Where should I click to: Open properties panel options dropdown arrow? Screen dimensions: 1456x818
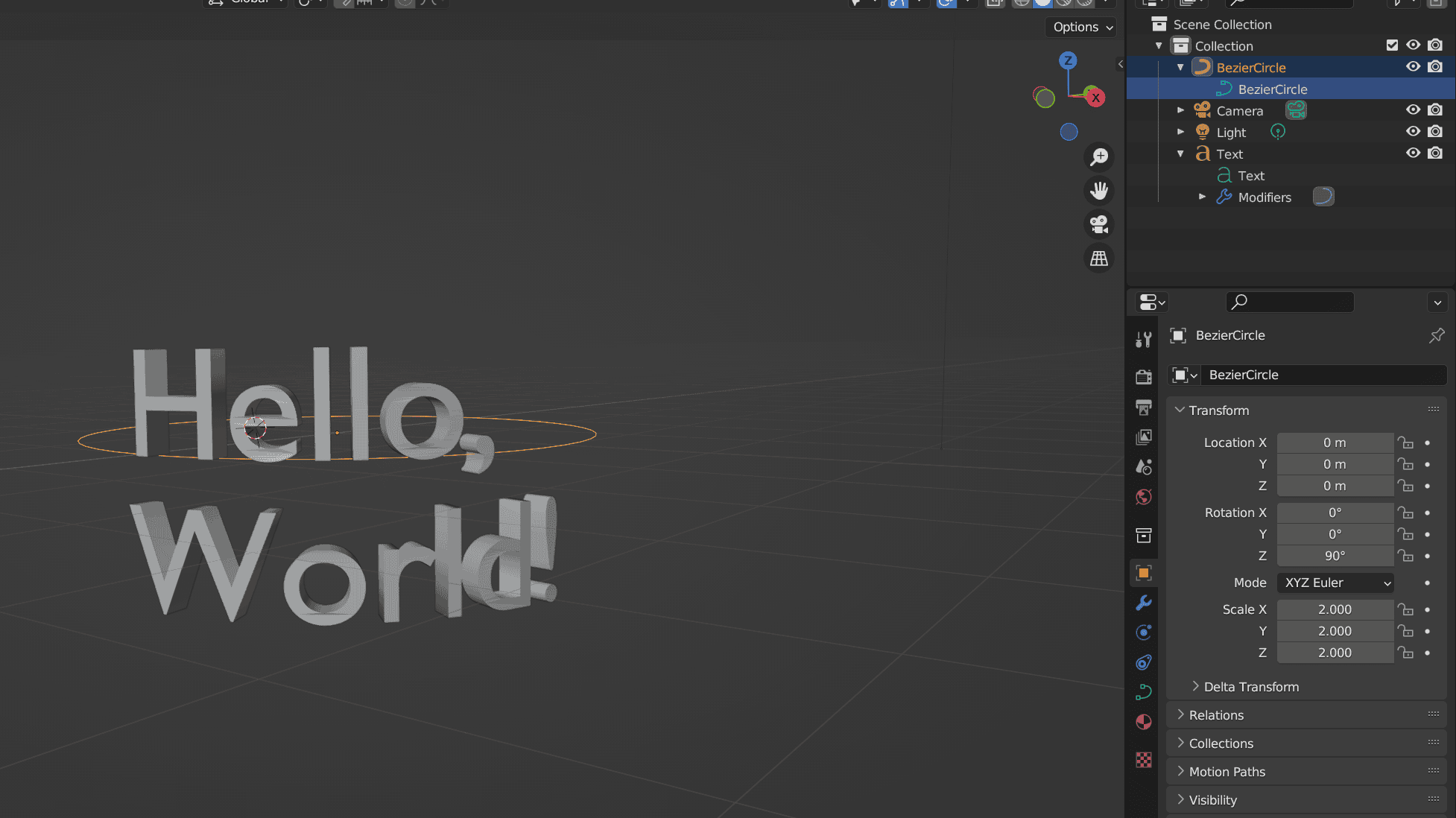pos(1437,302)
